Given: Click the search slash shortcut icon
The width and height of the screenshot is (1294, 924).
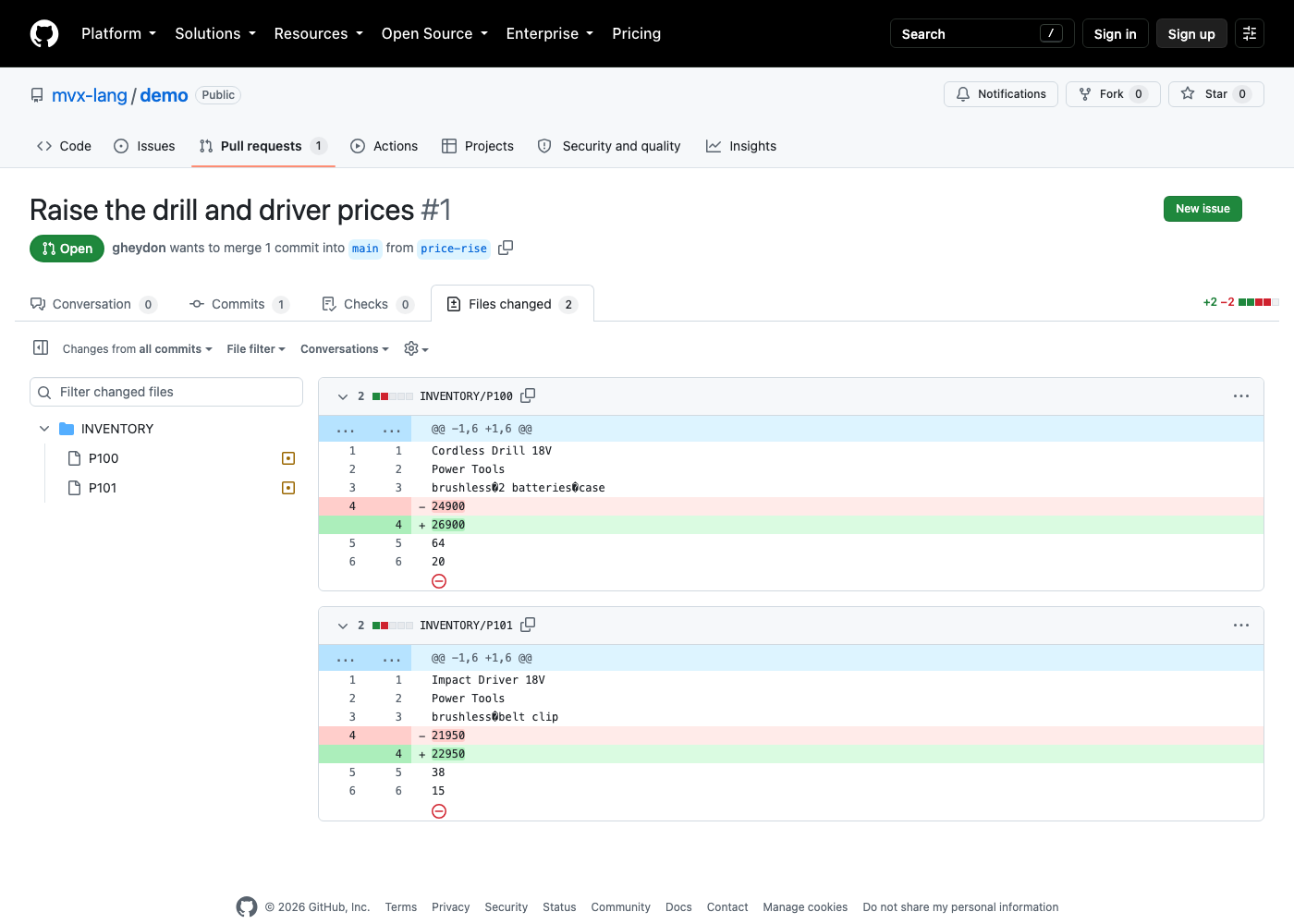Looking at the screenshot, I should pyautogui.click(x=1051, y=33).
